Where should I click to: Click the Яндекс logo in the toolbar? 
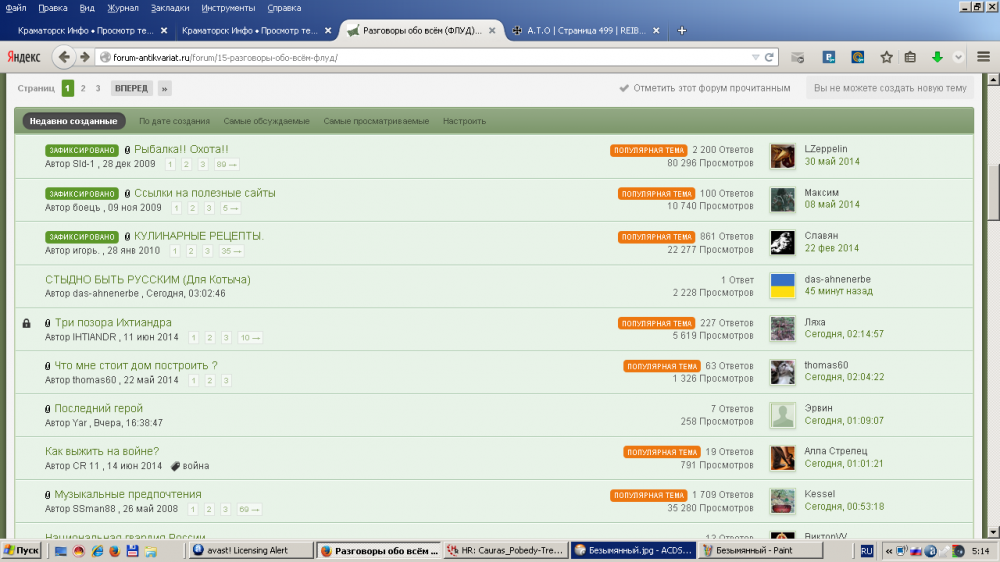click(24, 57)
